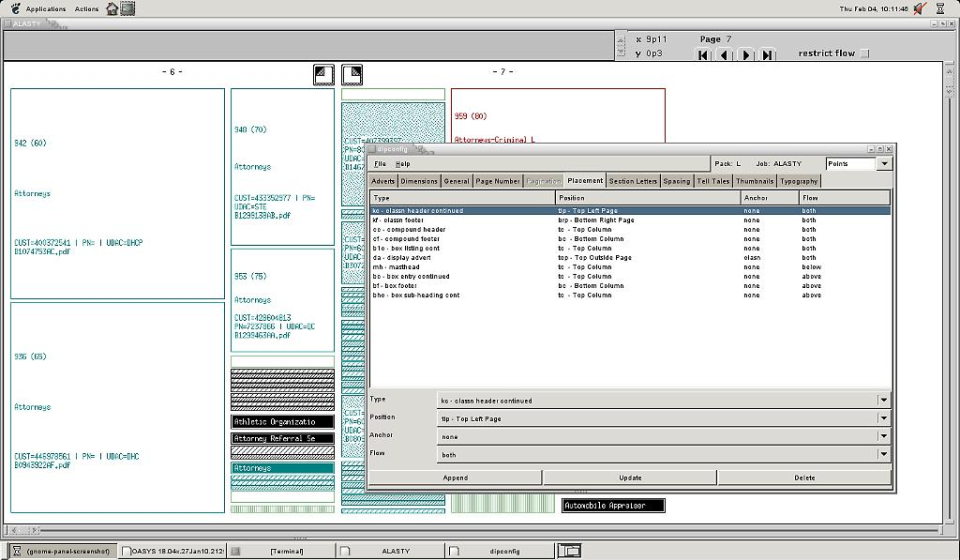The image size is (960, 560).
Task: Click the right page corner icon
Action: [x=352, y=75]
